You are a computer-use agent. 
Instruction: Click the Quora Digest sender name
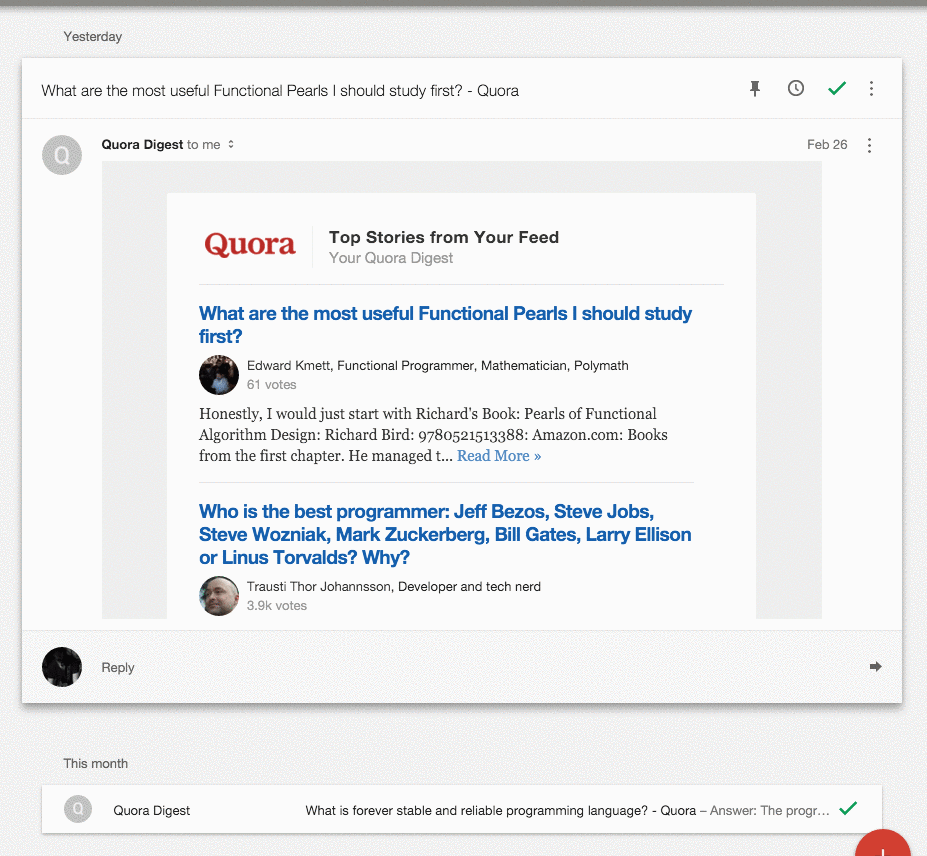point(142,144)
